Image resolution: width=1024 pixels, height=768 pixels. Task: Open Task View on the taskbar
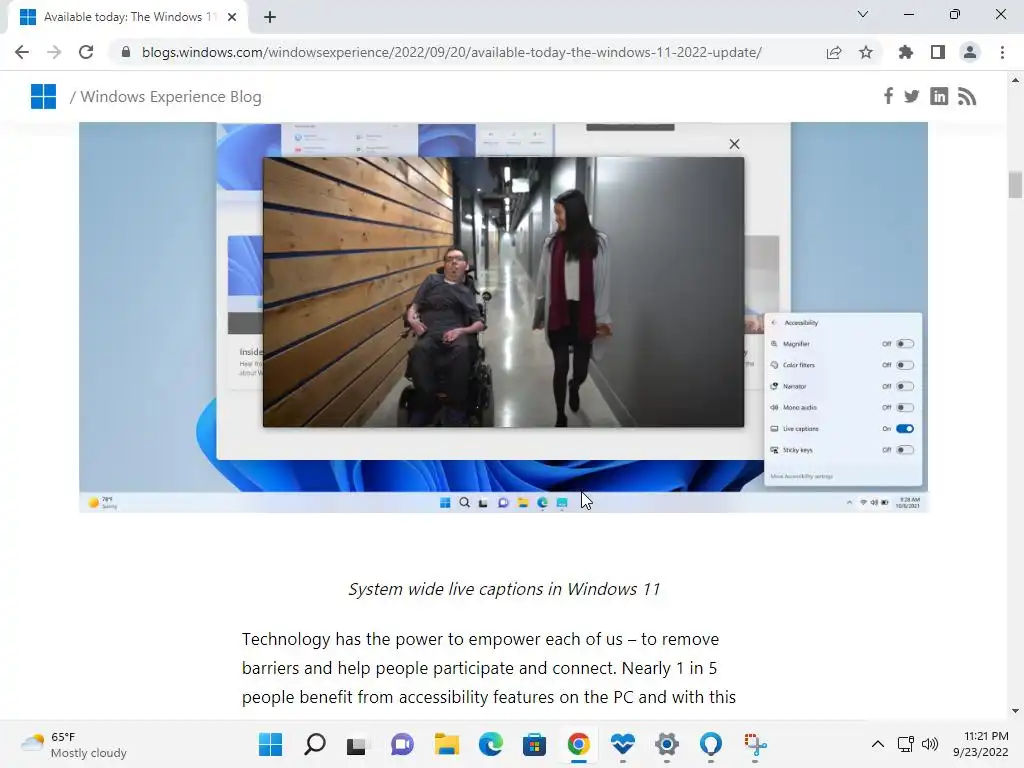point(357,744)
